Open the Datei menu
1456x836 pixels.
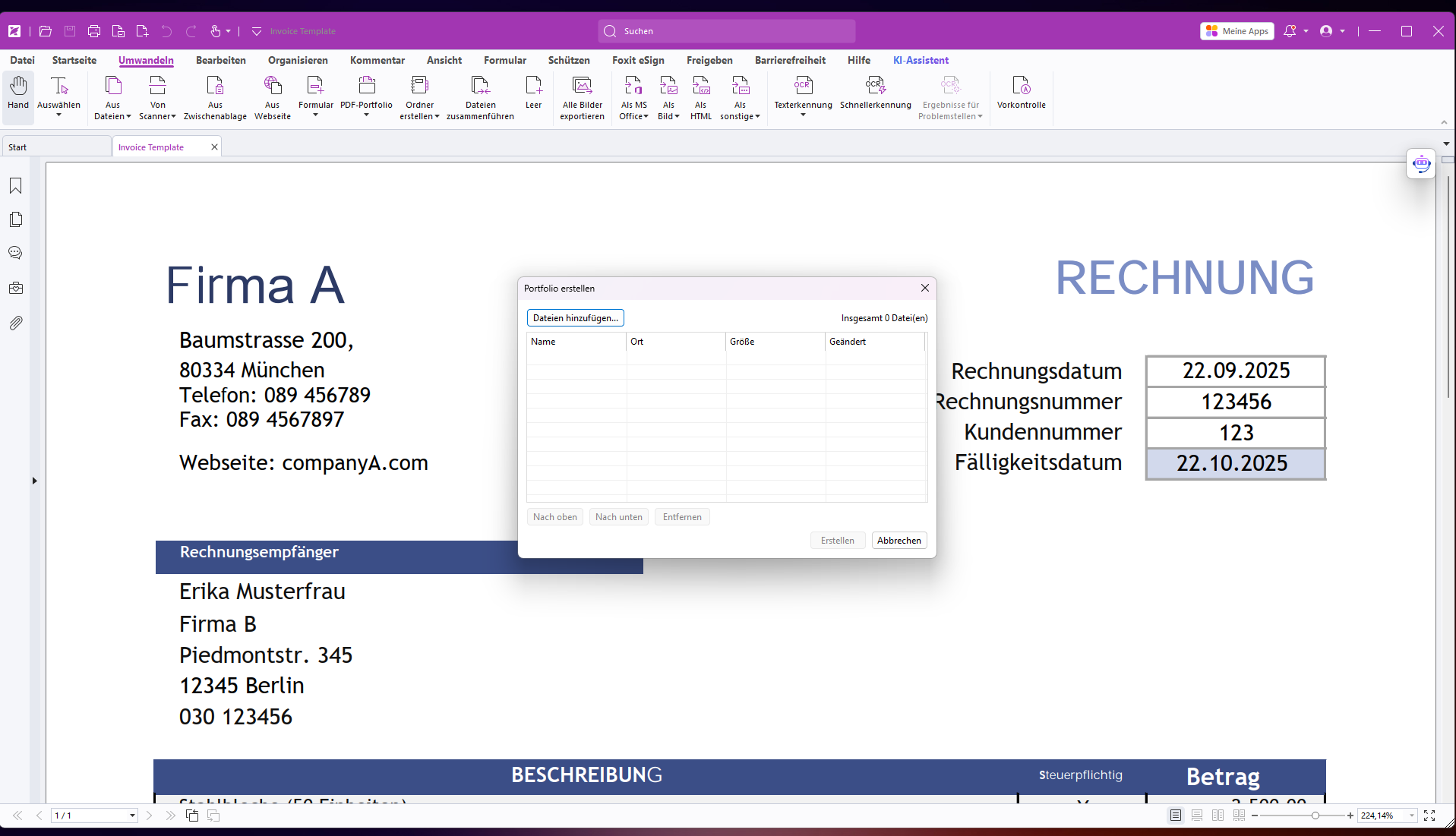click(x=22, y=60)
